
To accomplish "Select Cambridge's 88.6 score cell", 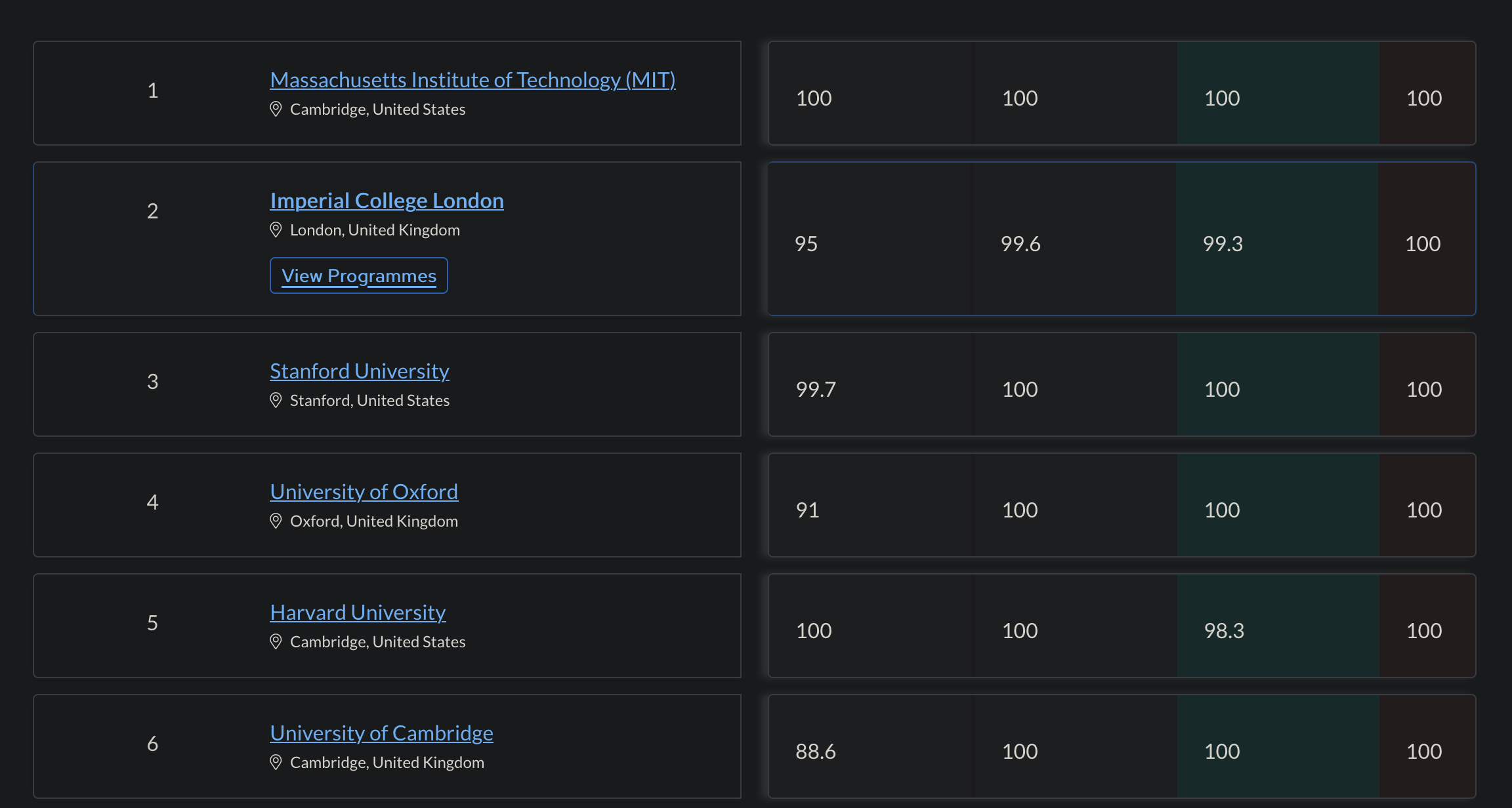I will coord(816,752).
